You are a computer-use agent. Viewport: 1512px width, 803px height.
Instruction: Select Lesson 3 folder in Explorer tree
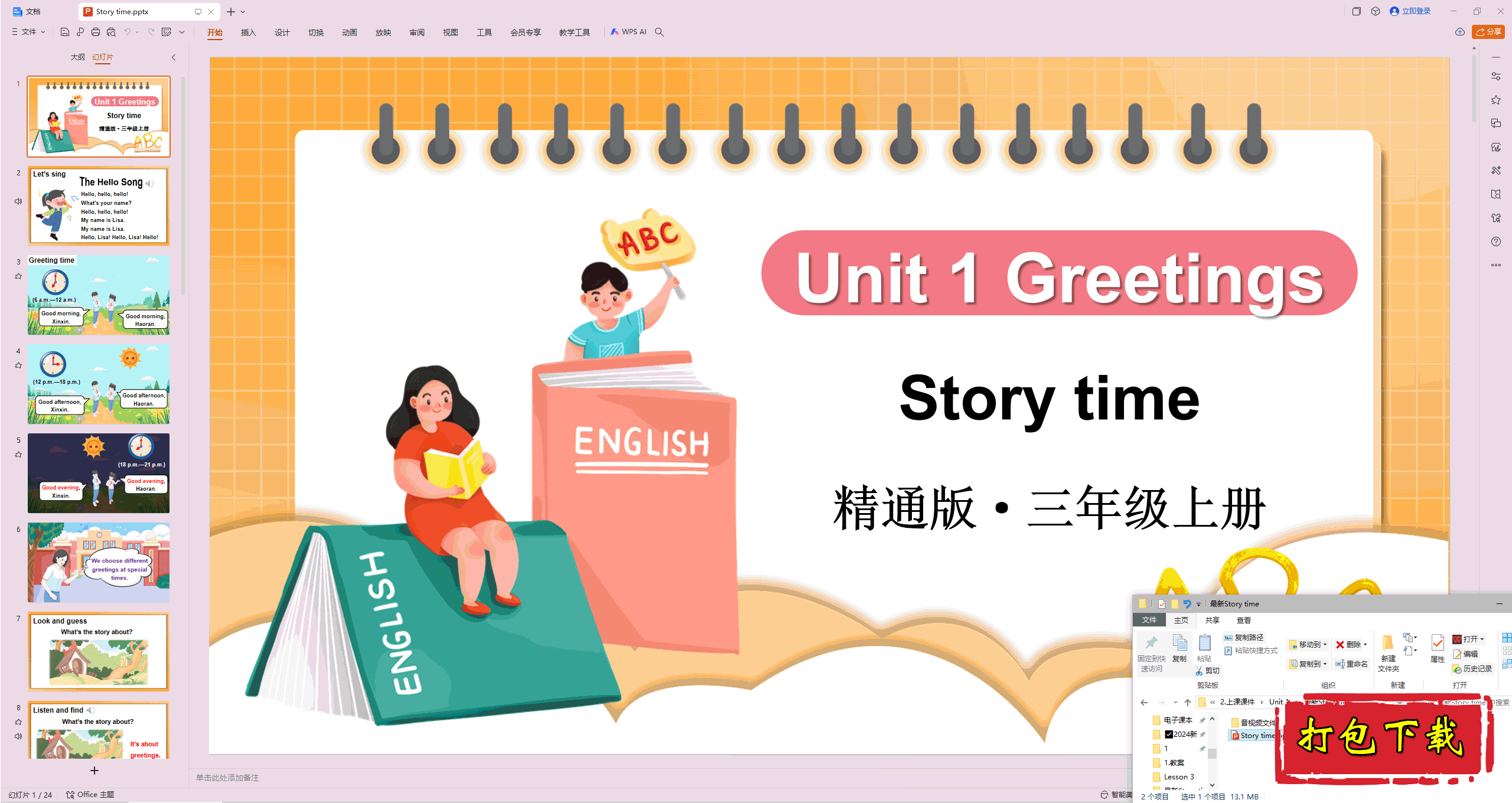(1174, 777)
